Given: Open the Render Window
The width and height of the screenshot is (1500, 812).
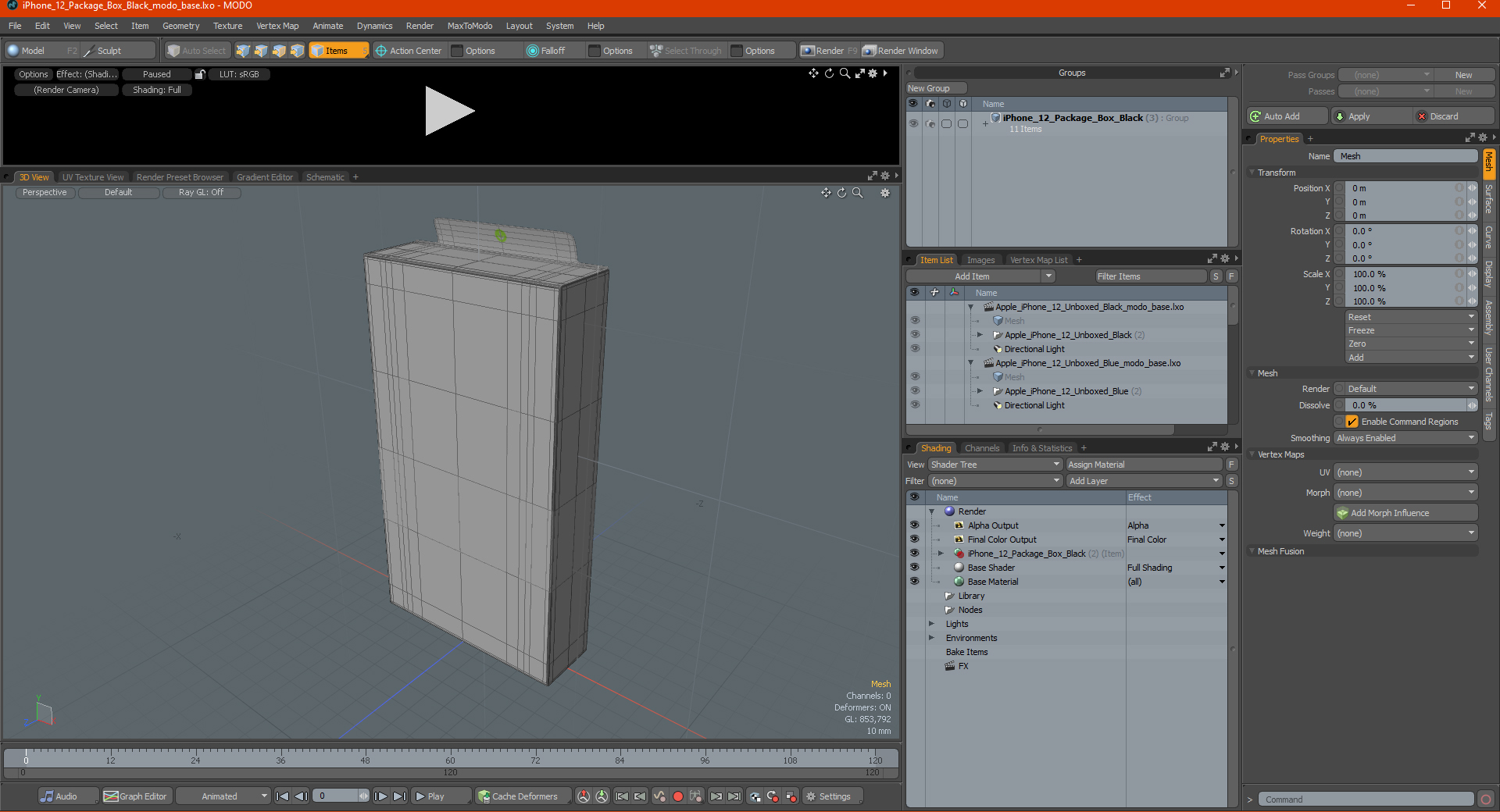Looking at the screenshot, I should [x=902, y=51].
